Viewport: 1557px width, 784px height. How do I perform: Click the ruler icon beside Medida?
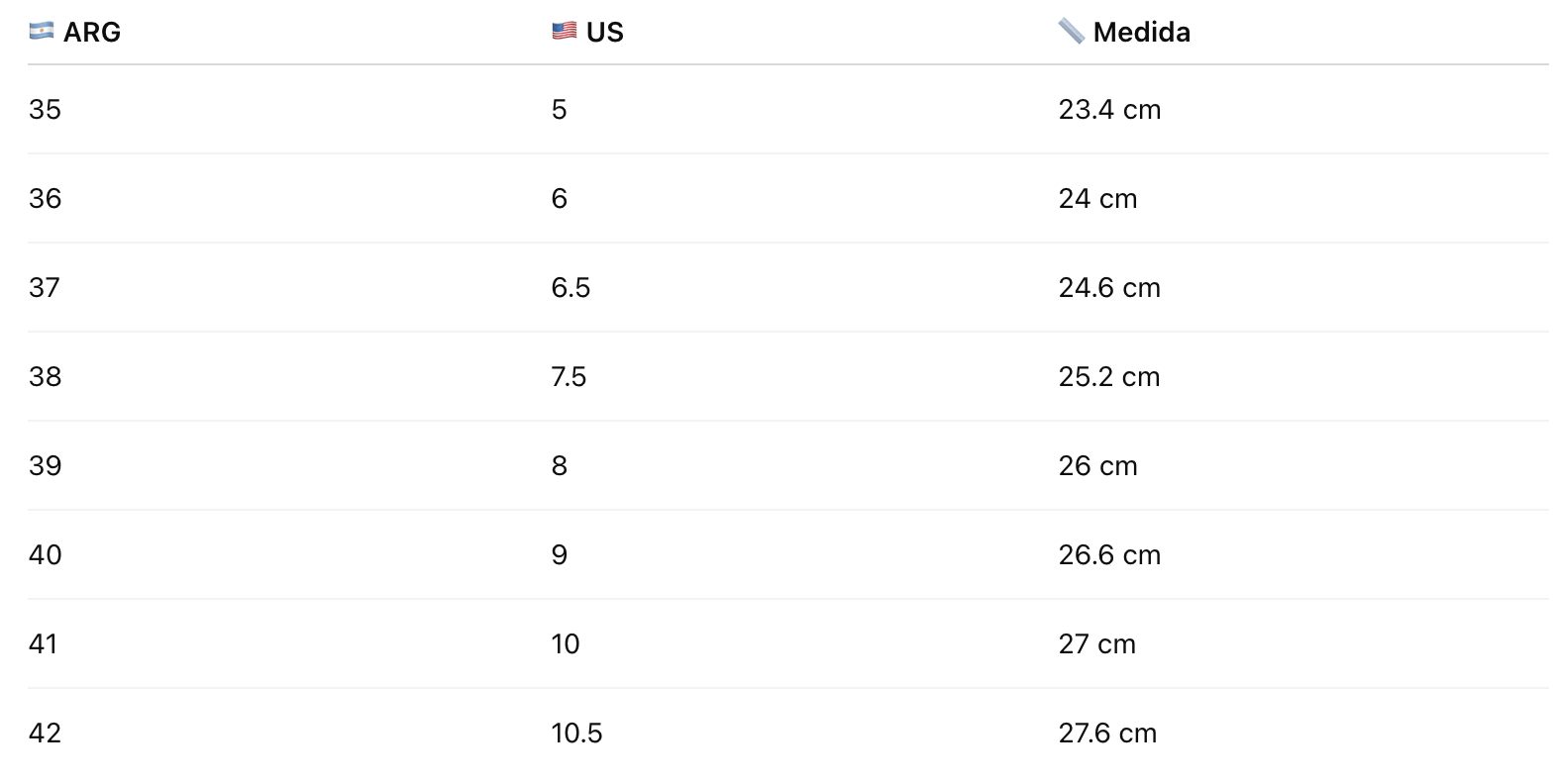point(1072,32)
